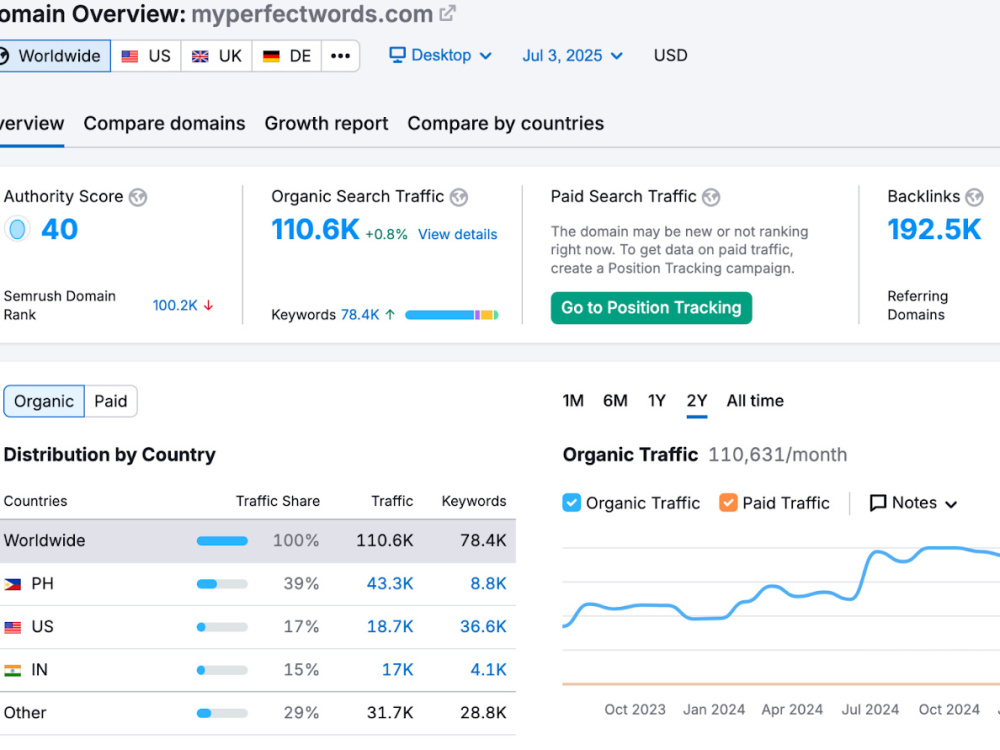Open external link icon beside myperfectwords.com
The image size is (1000, 750).
tap(448, 13)
